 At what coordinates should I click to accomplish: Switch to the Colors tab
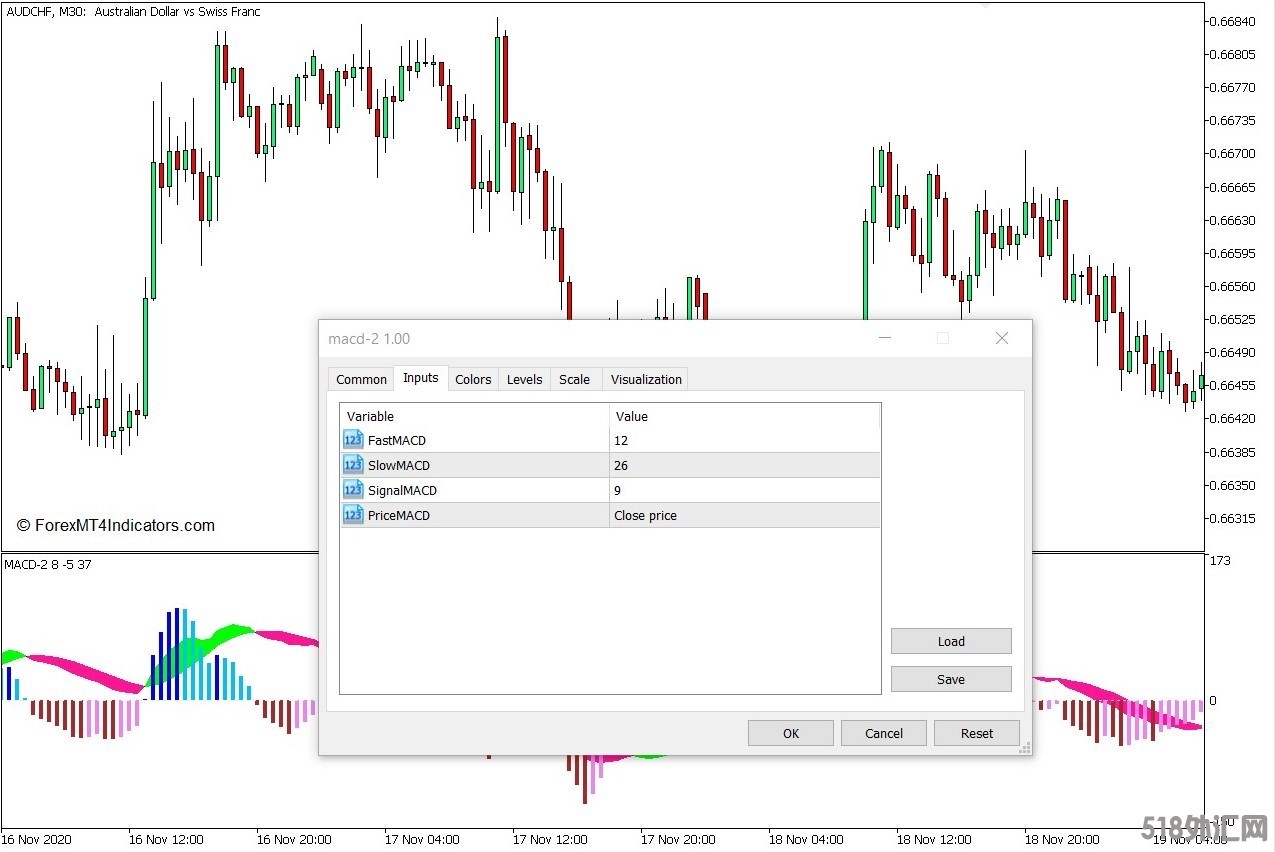(473, 379)
